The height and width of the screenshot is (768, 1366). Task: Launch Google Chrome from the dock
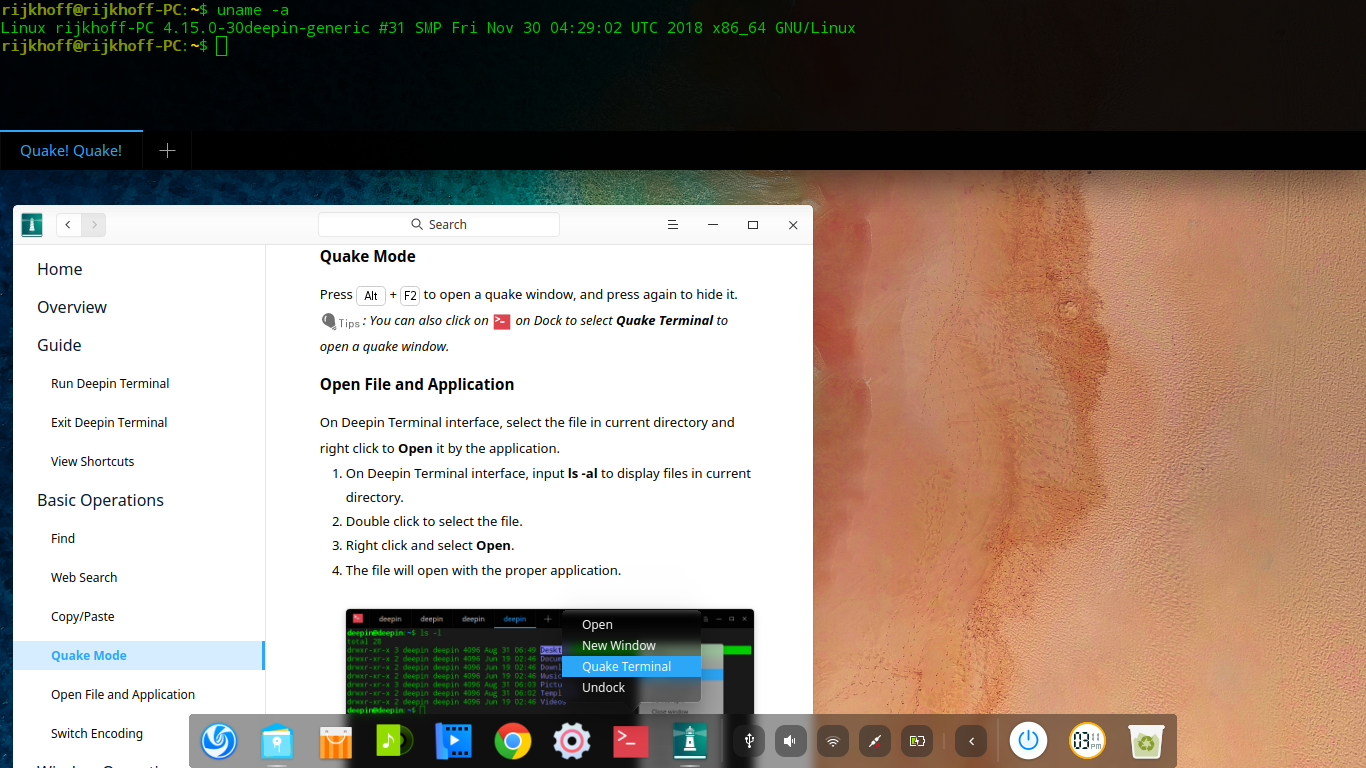(x=512, y=741)
